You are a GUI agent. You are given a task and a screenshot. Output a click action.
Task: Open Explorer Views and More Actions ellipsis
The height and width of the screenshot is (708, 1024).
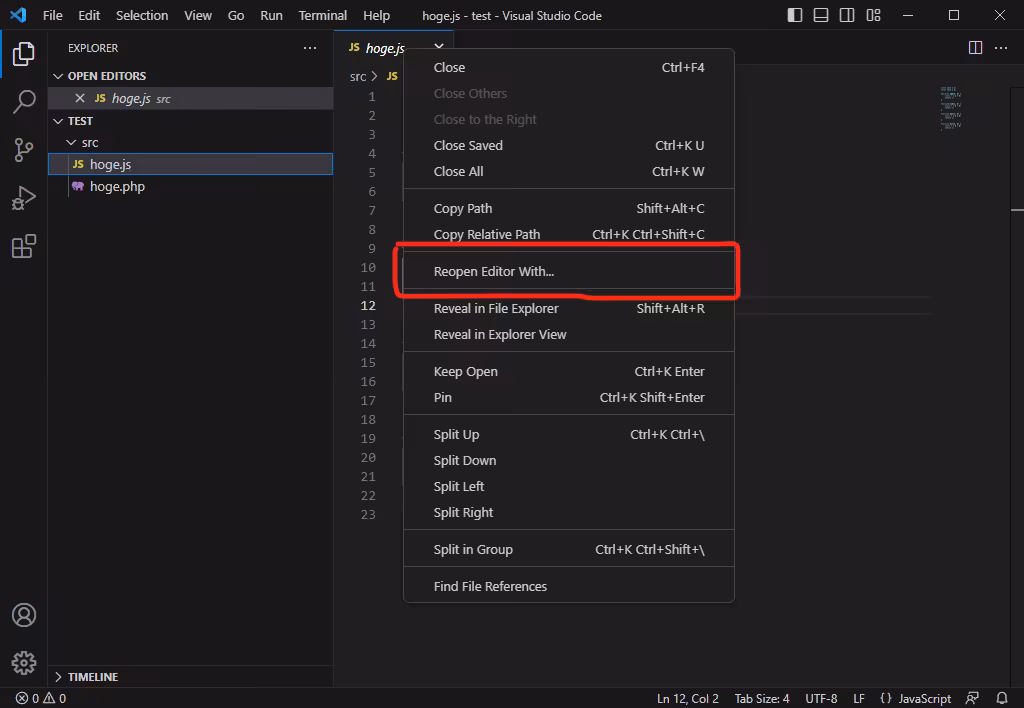(310, 48)
